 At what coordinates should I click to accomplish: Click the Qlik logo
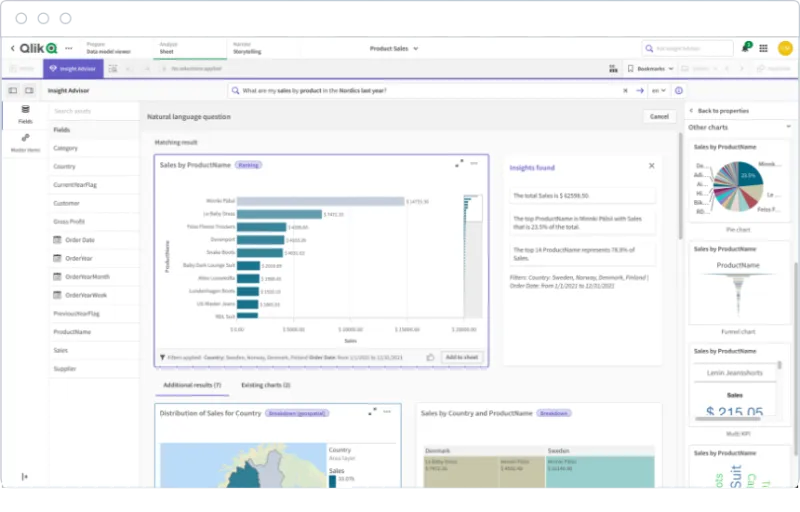coord(38,48)
